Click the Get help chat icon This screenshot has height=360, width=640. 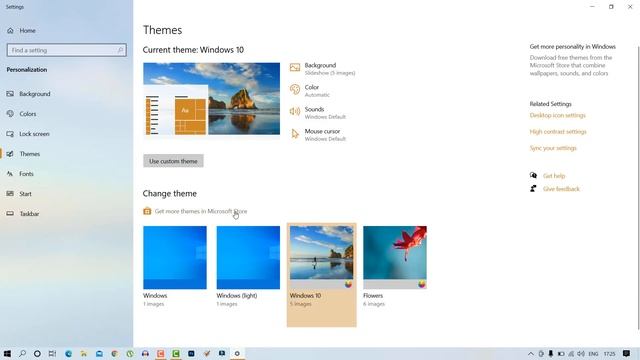tap(533, 176)
